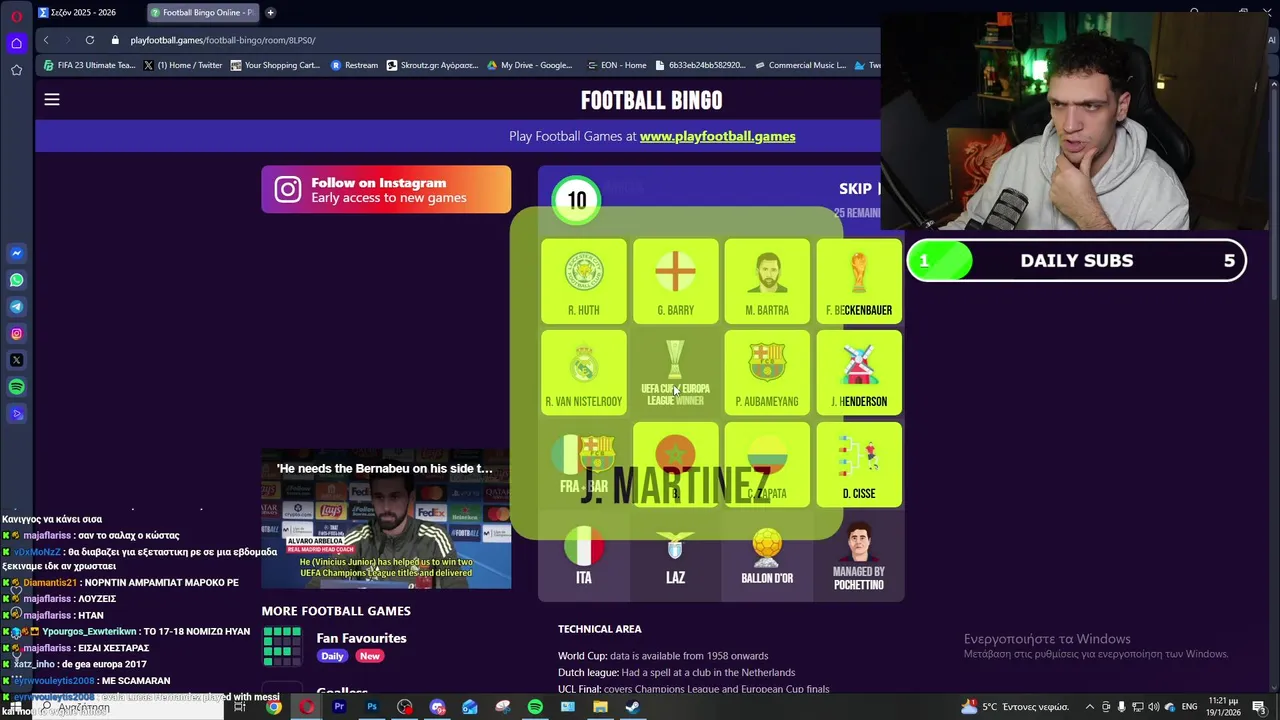Click the taskbar weather widget 5°C
Screen dimensions: 1280x720
pyautogui.click(x=1015, y=707)
